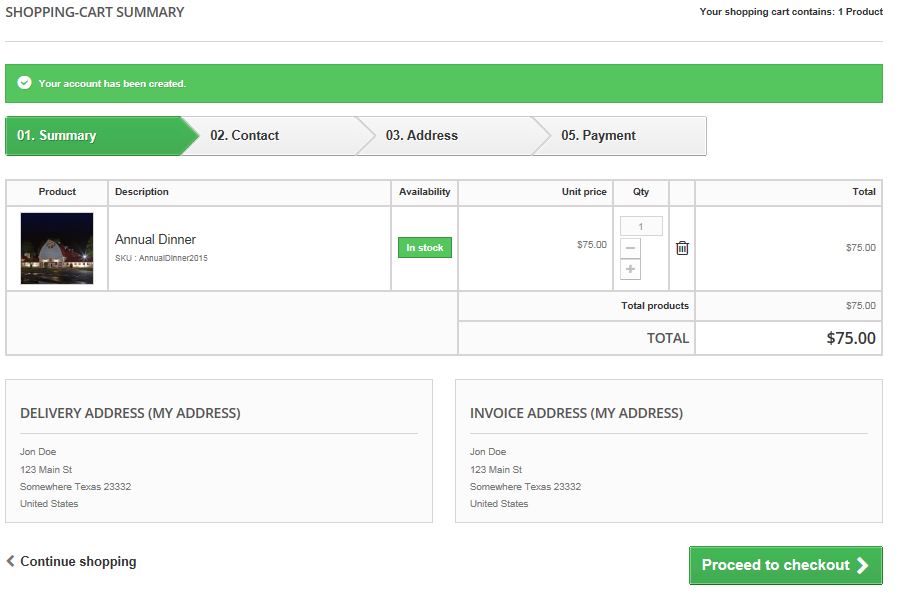Increase quantity with plus button

click(x=630, y=269)
